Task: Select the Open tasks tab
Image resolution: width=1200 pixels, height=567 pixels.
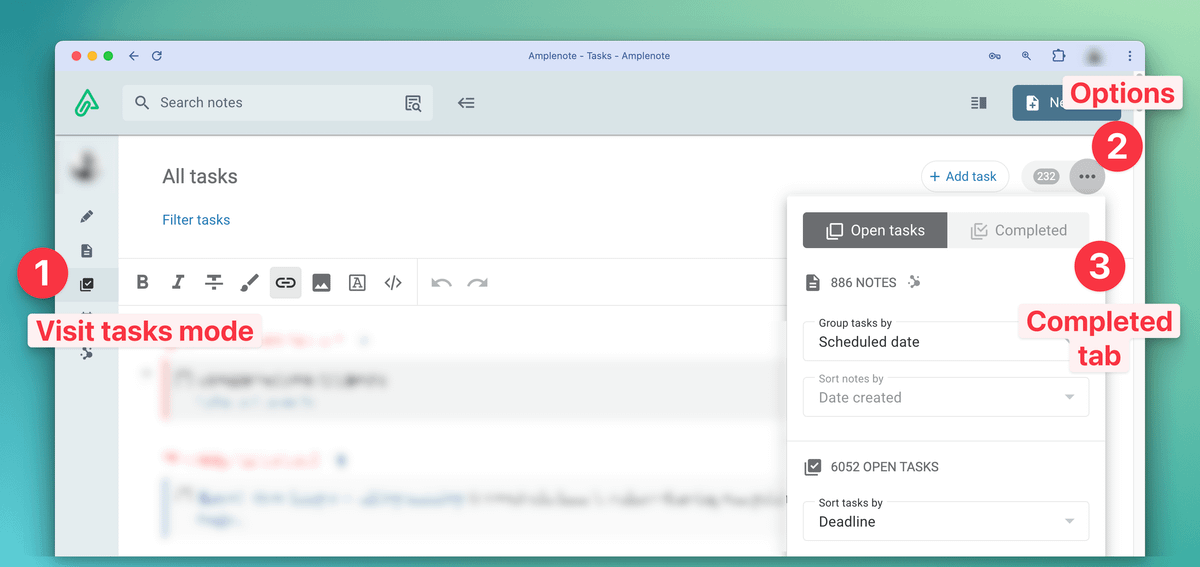Action: point(875,230)
